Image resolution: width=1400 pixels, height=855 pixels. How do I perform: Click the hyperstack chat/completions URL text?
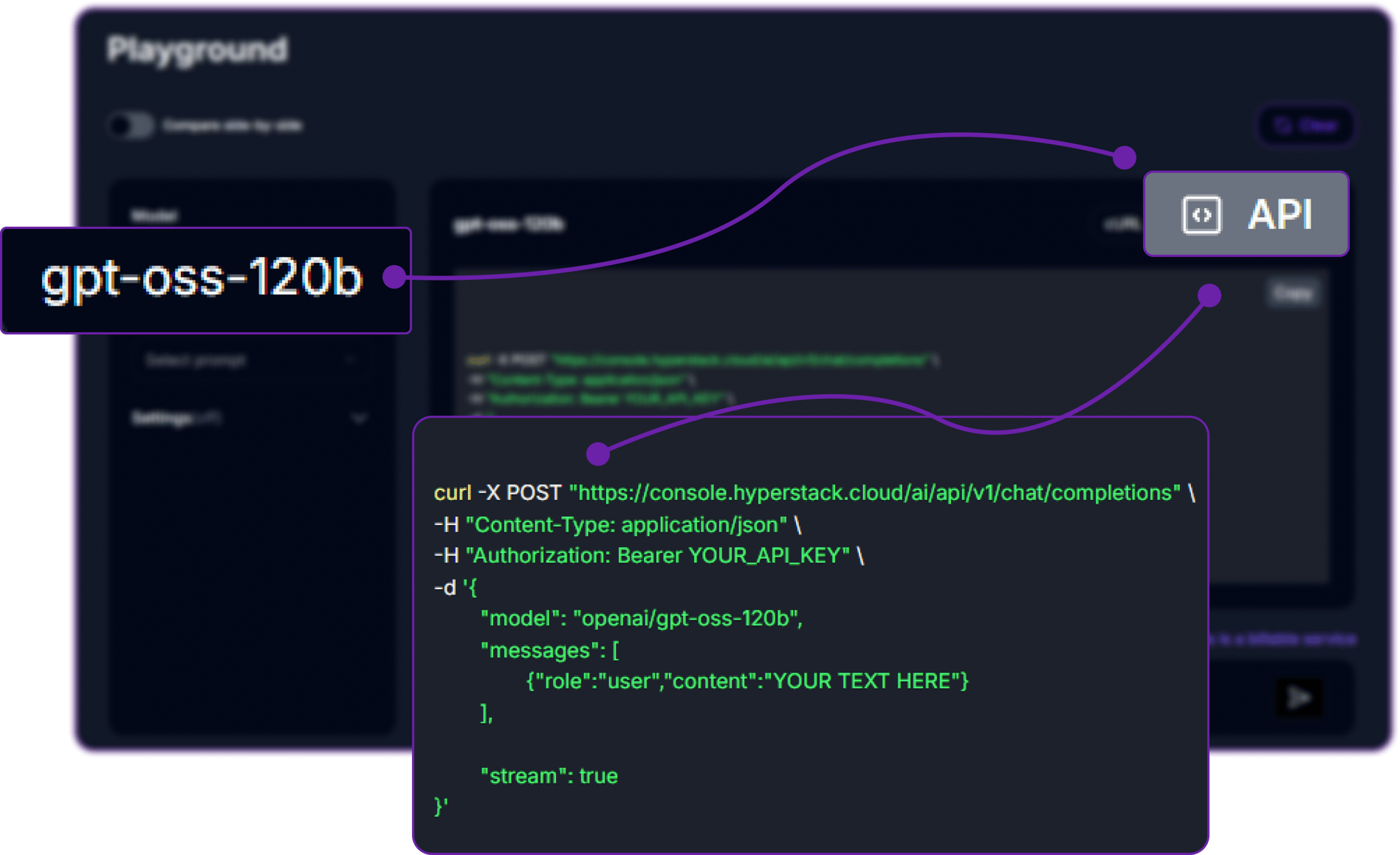pyautogui.click(x=874, y=492)
